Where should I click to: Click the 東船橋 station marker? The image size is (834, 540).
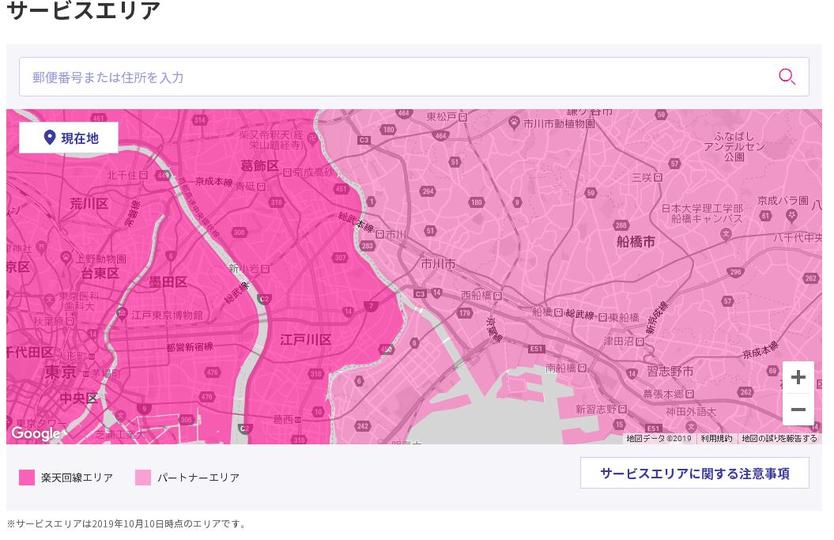pyautogui.click(x=602, y=318)
